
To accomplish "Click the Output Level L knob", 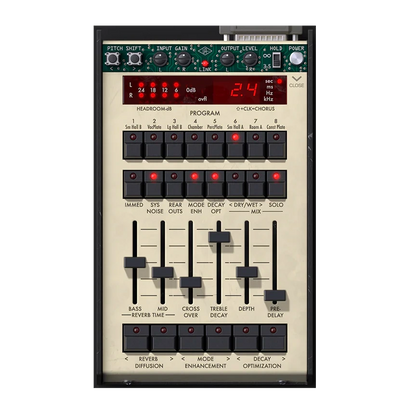I will 227,59.
